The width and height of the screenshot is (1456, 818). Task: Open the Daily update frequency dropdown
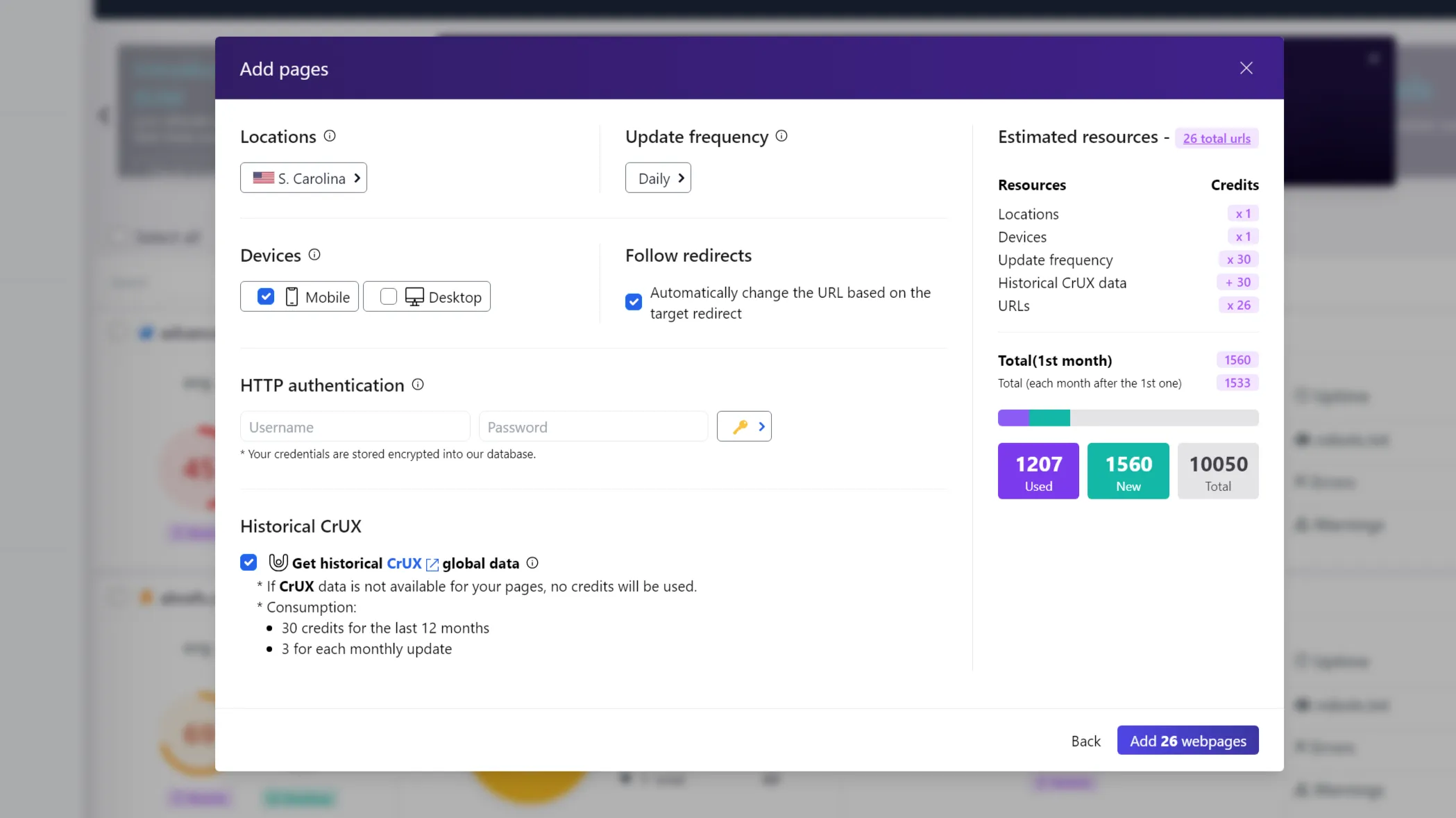tap(658, 178)
